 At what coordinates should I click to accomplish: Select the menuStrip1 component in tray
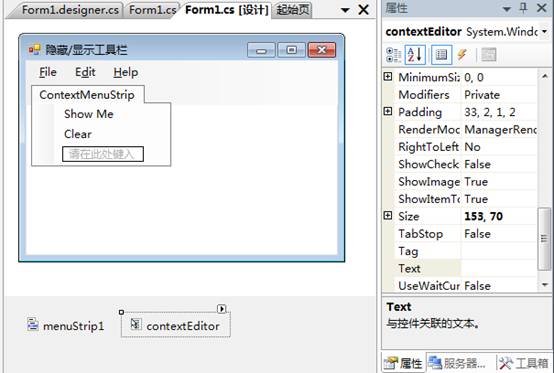66,325
